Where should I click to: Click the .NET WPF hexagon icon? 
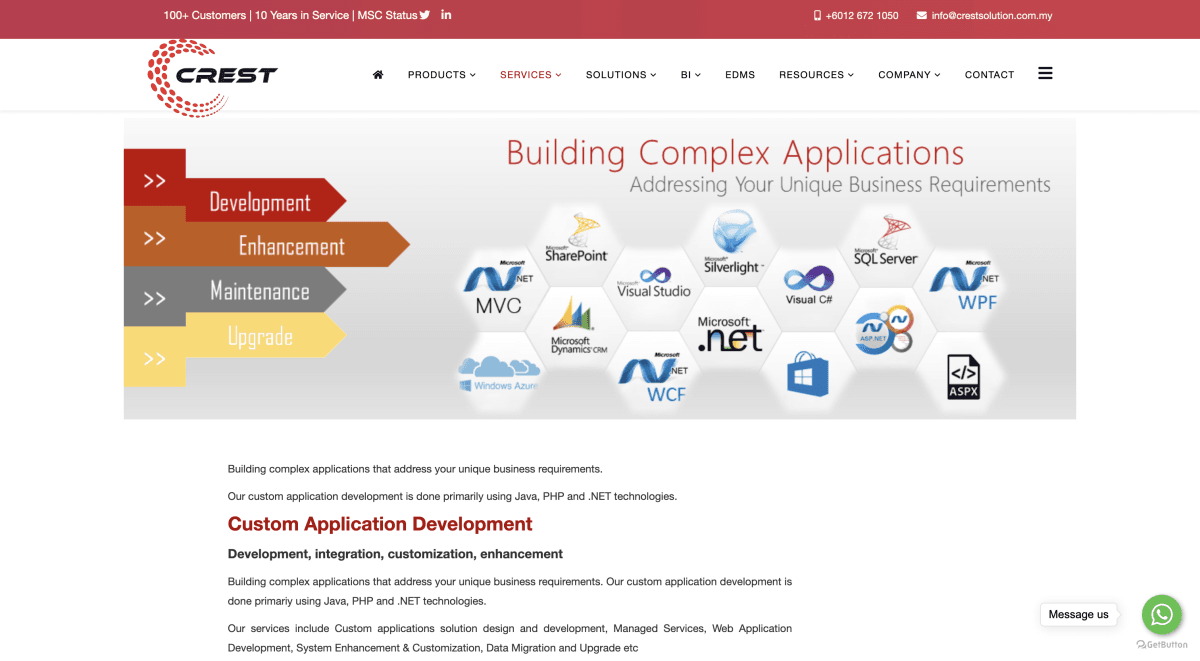964,286
